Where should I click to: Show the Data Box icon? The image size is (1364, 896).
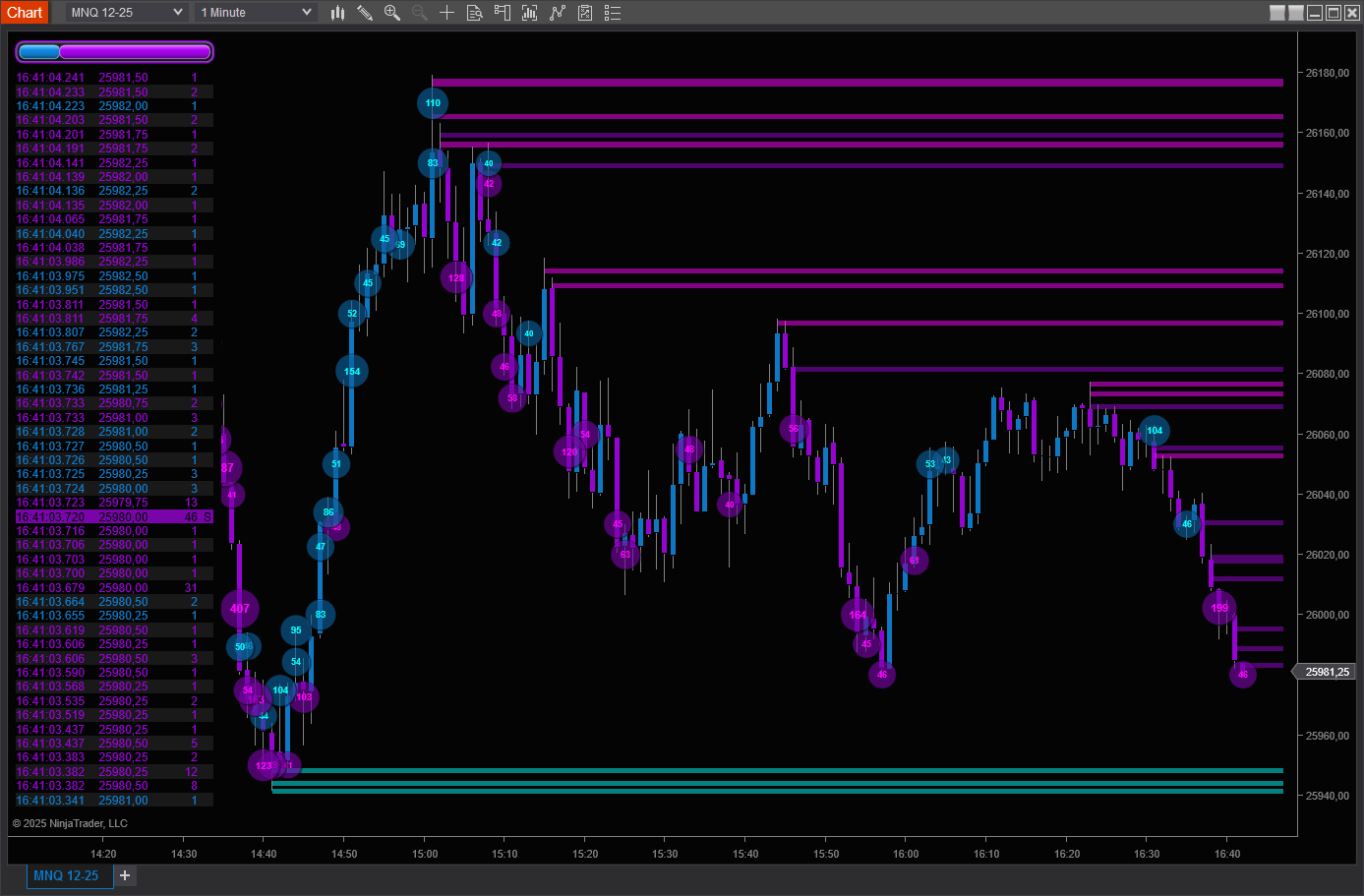tap(474, 13)
